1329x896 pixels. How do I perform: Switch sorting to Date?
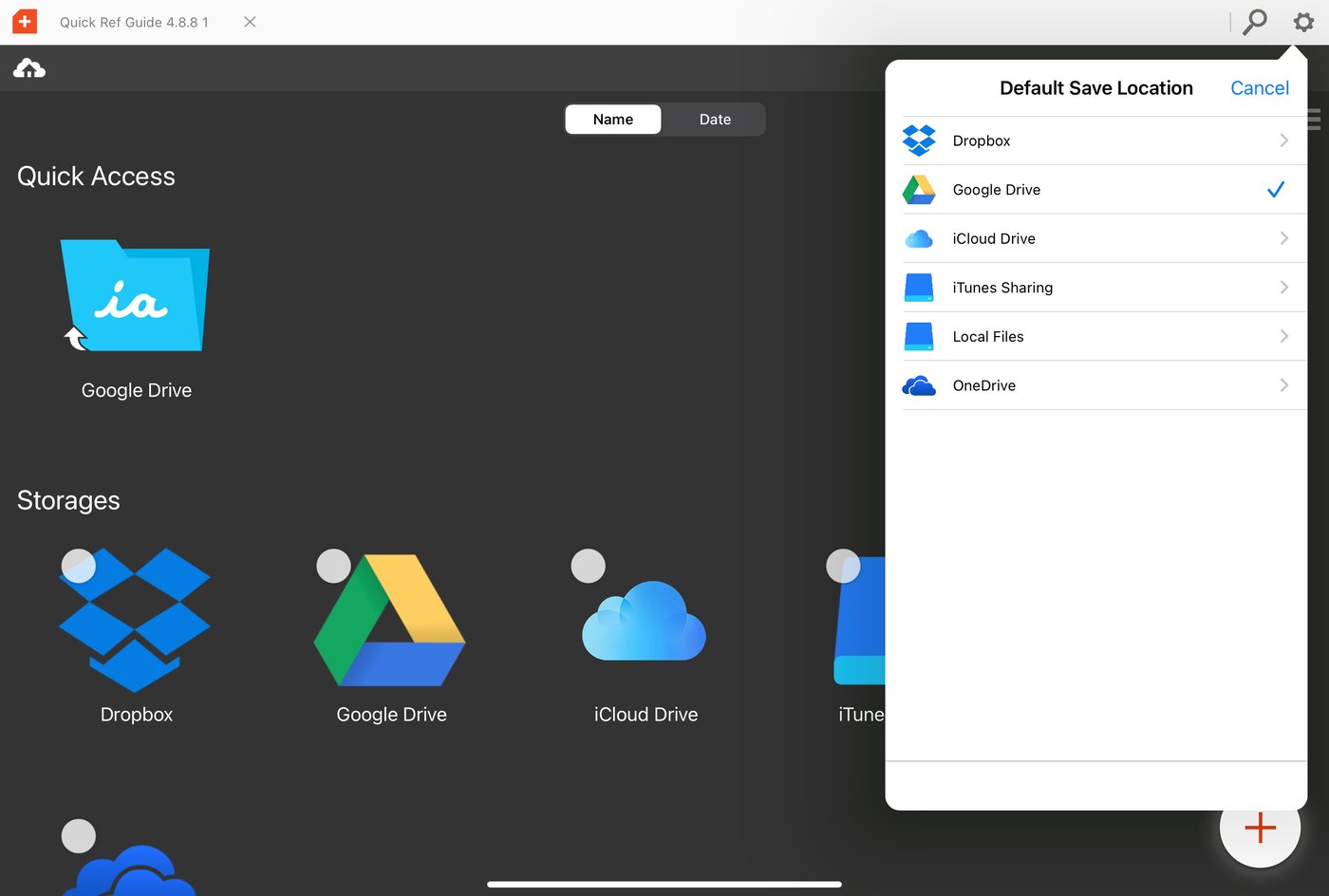(x=714, y=119)
